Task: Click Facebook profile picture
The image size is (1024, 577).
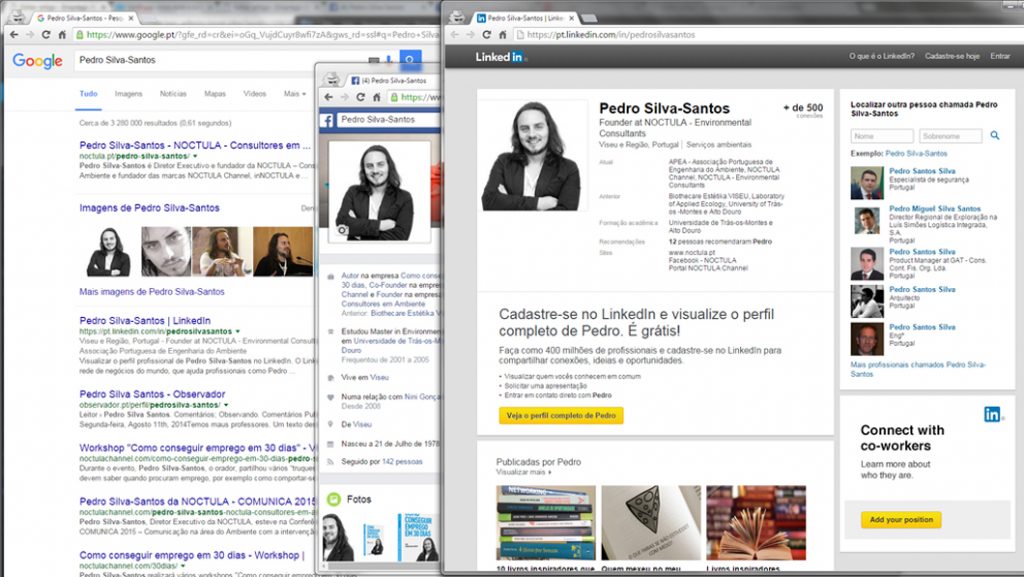Action: (379, 191)
